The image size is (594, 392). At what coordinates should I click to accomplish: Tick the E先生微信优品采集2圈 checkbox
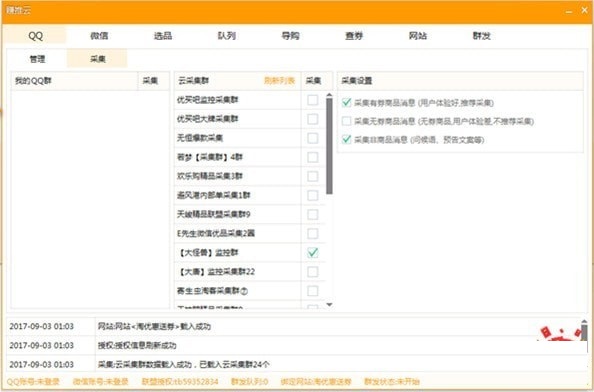[x=313, y=233]
